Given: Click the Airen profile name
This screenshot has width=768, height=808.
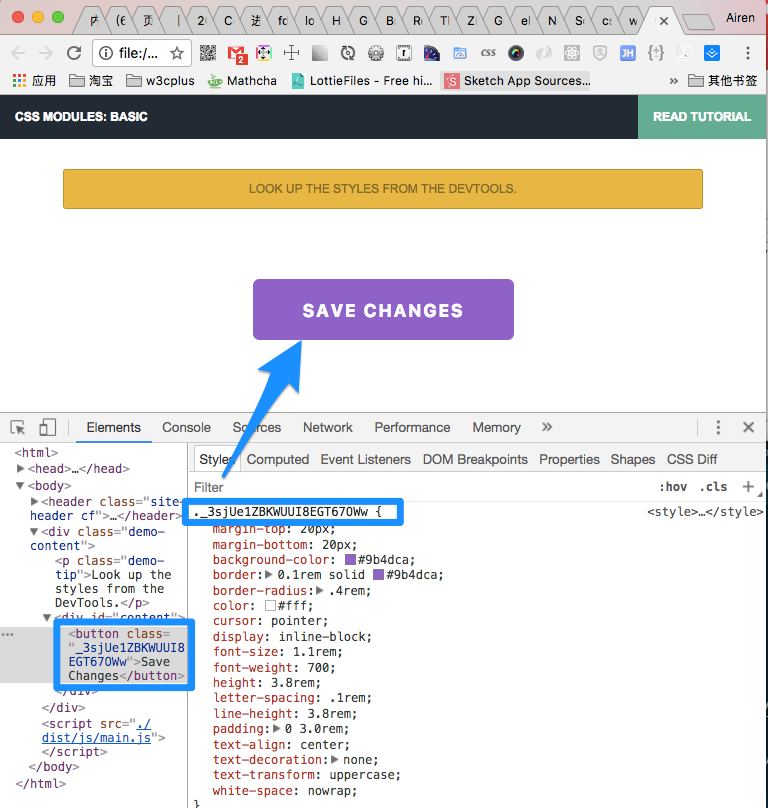Looking at the screenshot, I should 740,18.
